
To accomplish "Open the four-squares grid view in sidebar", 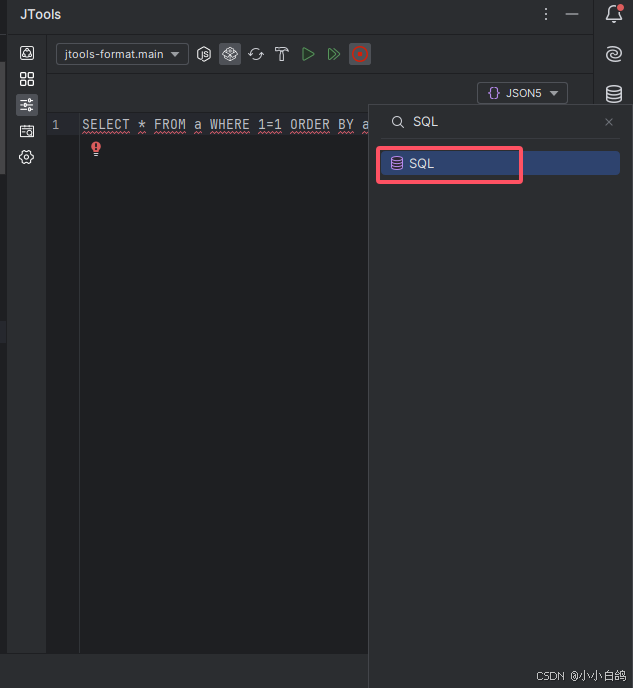I will 27,79.
